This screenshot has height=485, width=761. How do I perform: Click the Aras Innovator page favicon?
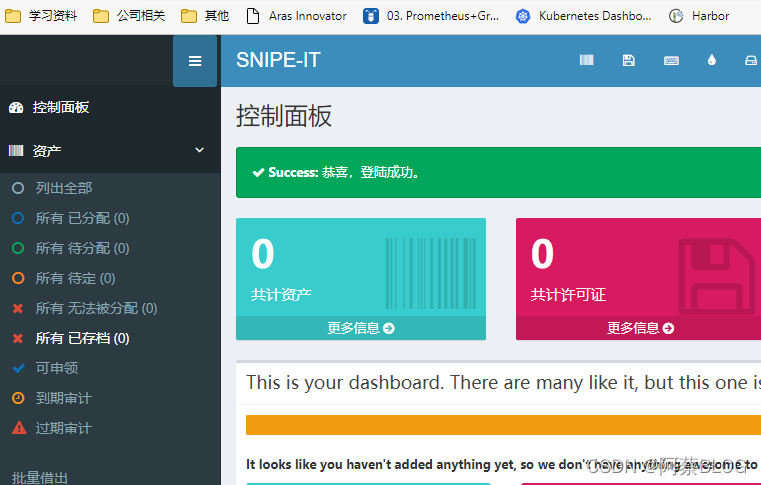pyautogui.click(x=253, y=16)
